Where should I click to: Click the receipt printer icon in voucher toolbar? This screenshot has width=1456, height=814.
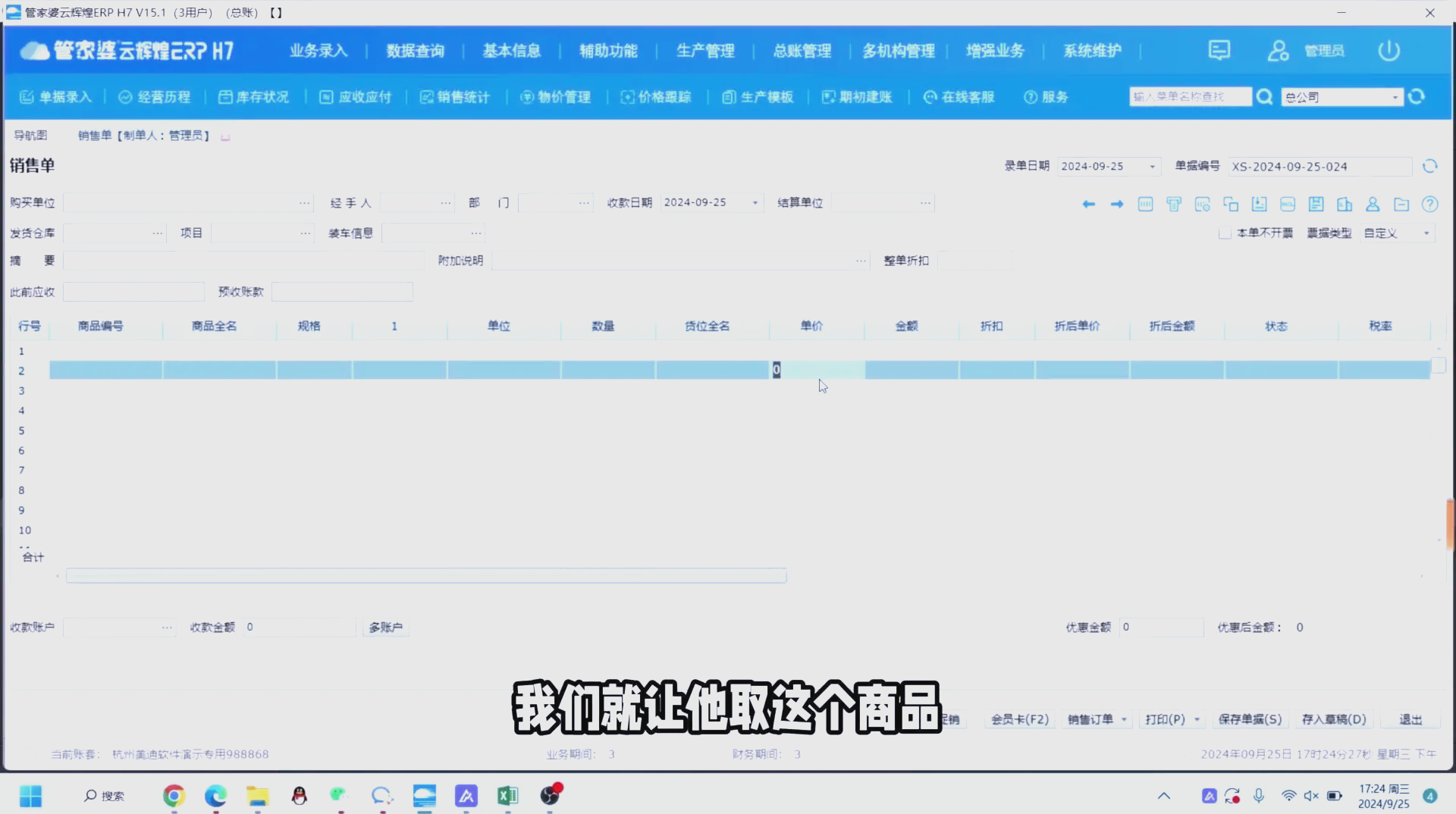[x=1174, y=205]
